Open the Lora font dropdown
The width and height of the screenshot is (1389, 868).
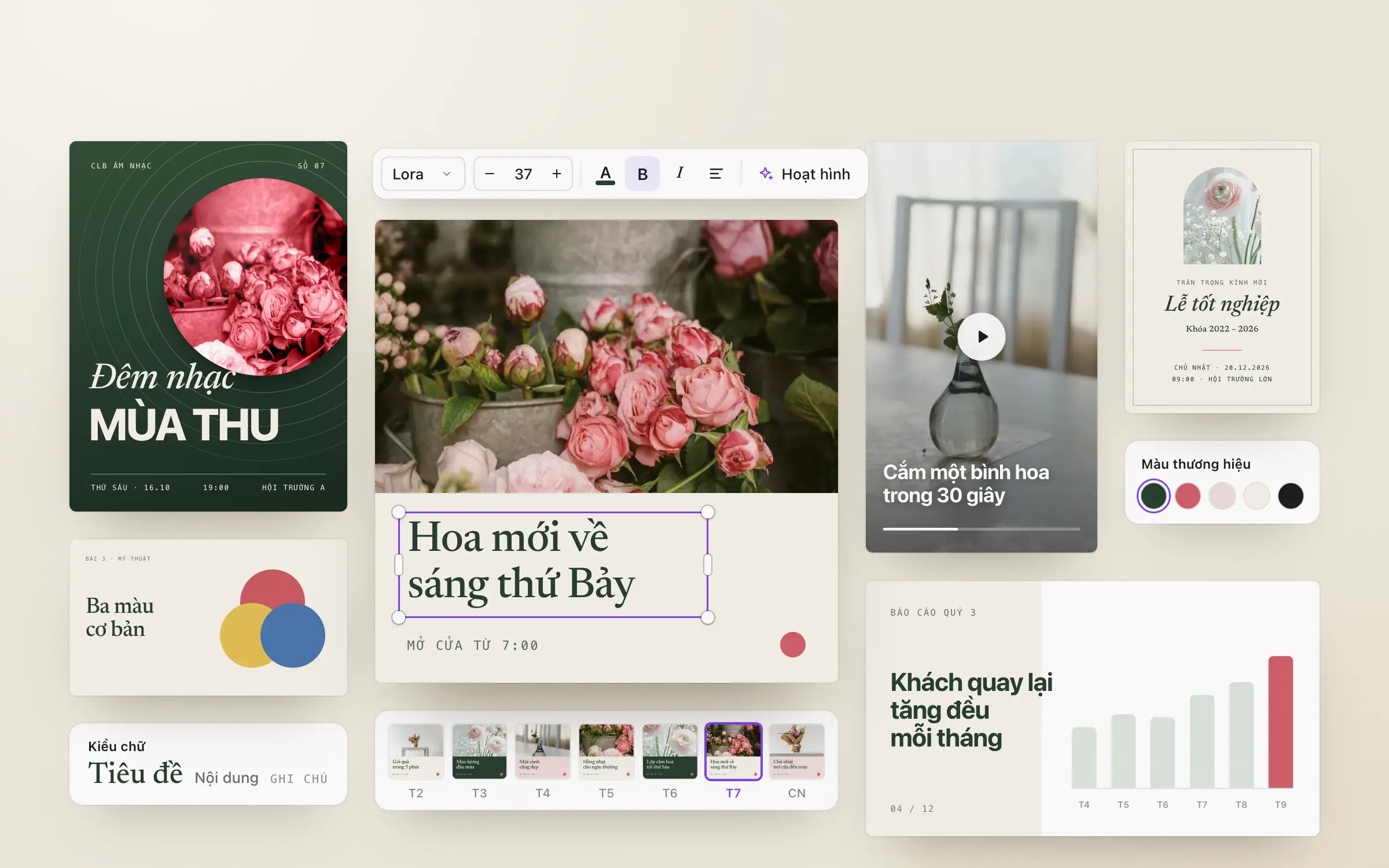pos(422,174)
